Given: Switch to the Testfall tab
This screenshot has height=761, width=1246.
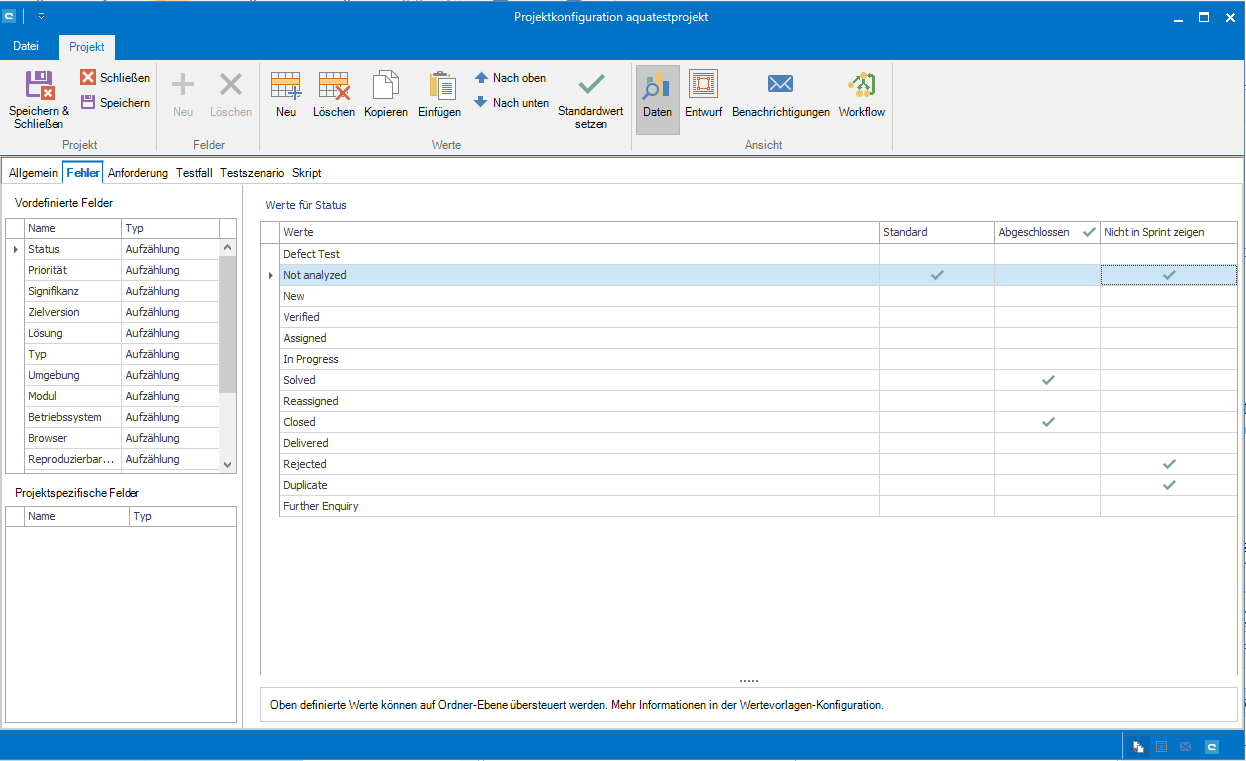Looking at the screenshot, I should point(194,173).
